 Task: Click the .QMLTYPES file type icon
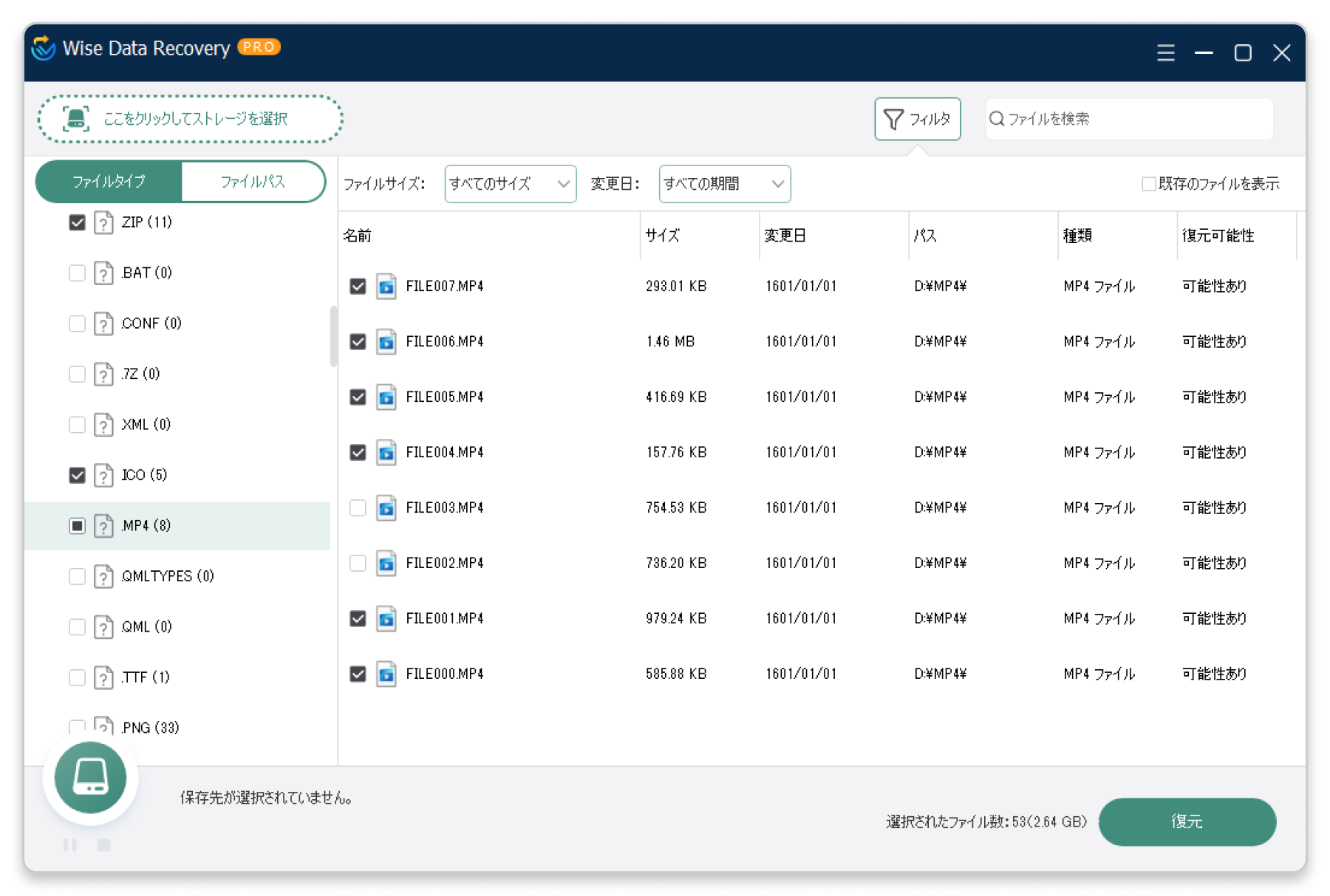pyautogui.click(x=103, y=576)
